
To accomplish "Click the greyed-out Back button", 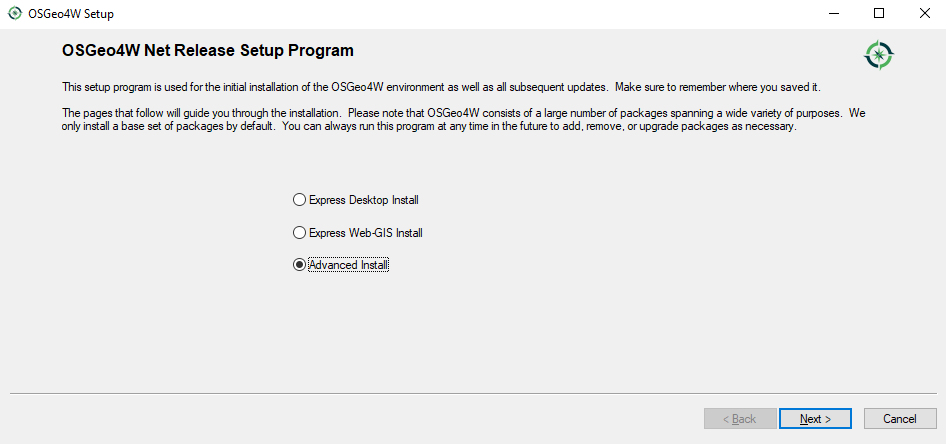I will point(740,419).
